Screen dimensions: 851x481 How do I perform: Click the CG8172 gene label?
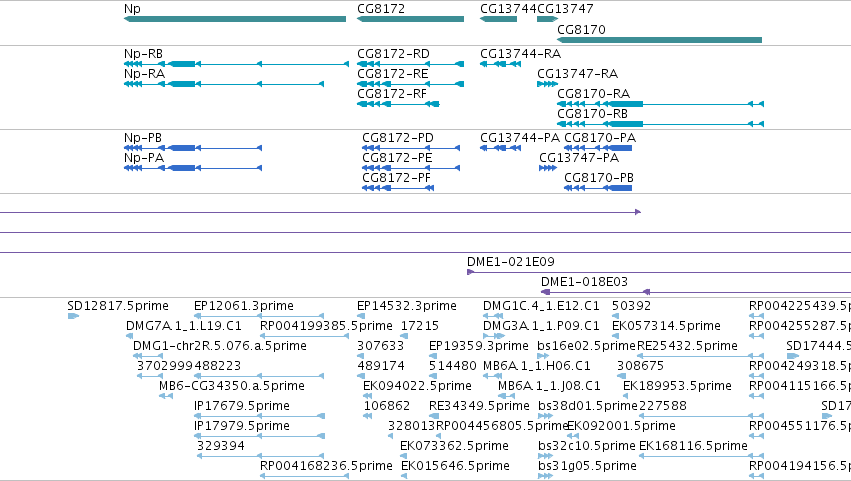(381, 9)
